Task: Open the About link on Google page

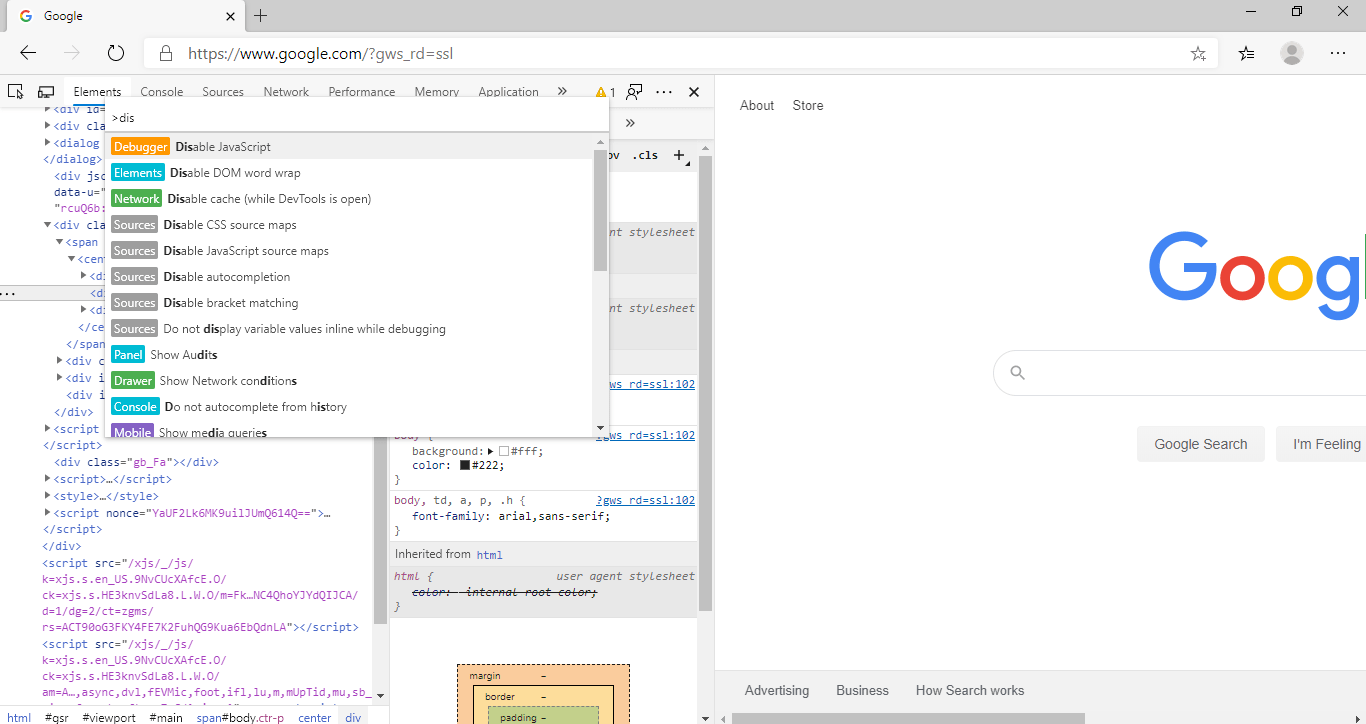Action: (757, 106)
